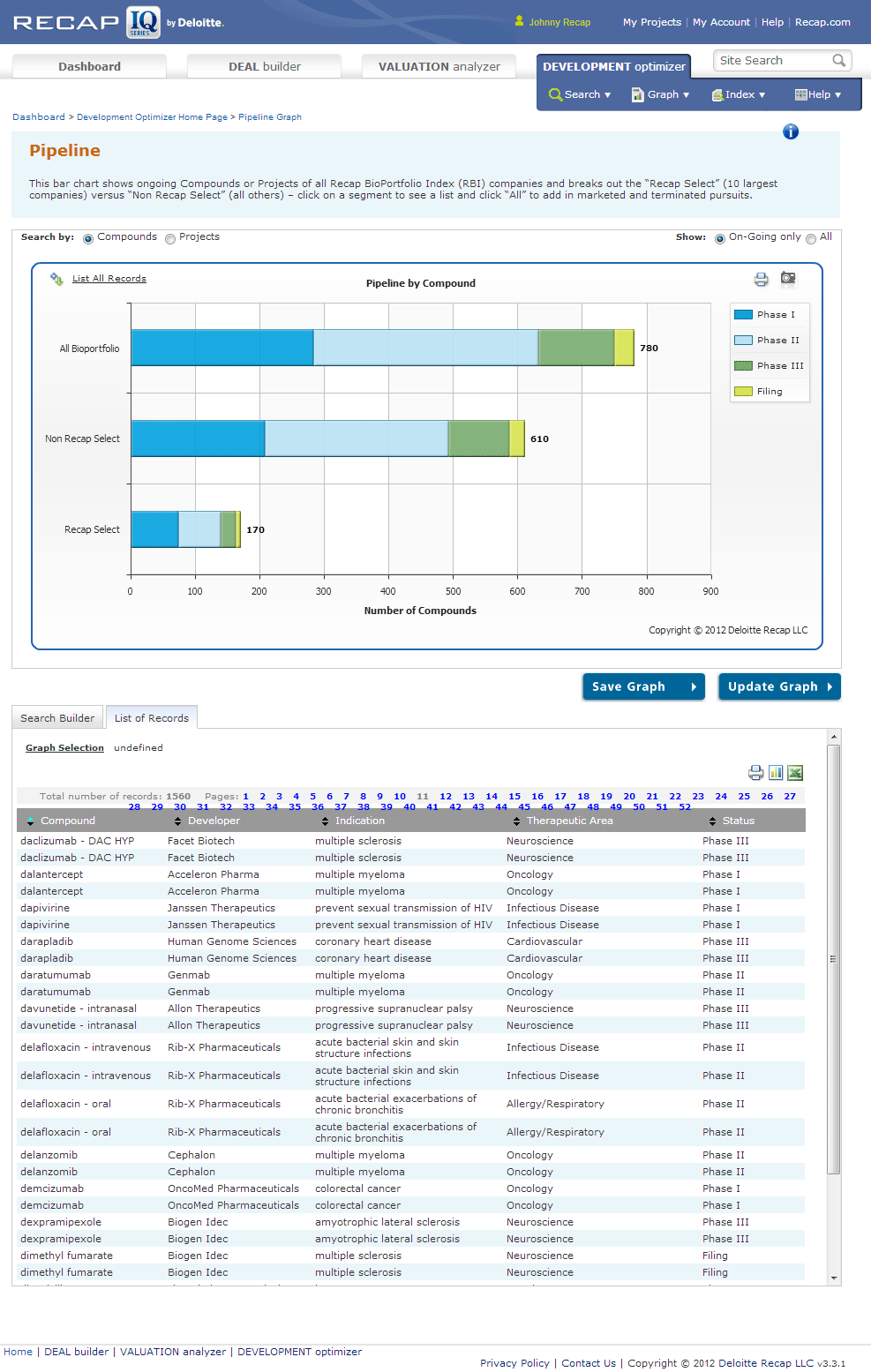871x1372 pixels.
Task: Print the list of records table
Action: (x=755, y=773)
